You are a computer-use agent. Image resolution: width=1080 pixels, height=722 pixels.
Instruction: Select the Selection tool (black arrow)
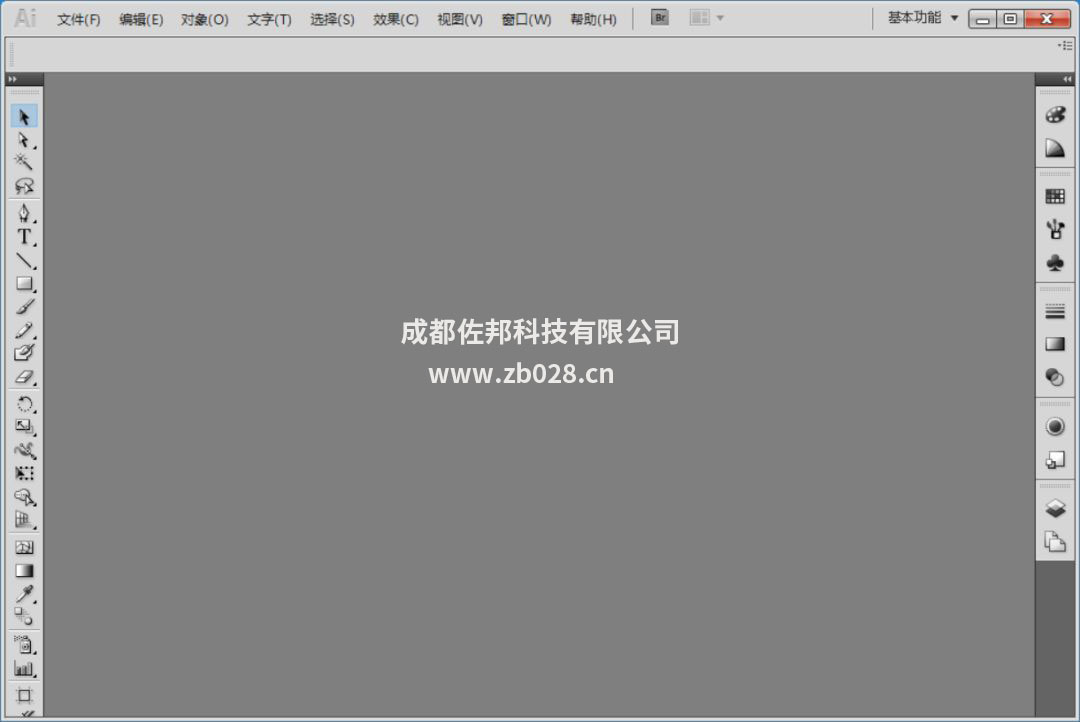pyautogui.click(x=24, y=116)
